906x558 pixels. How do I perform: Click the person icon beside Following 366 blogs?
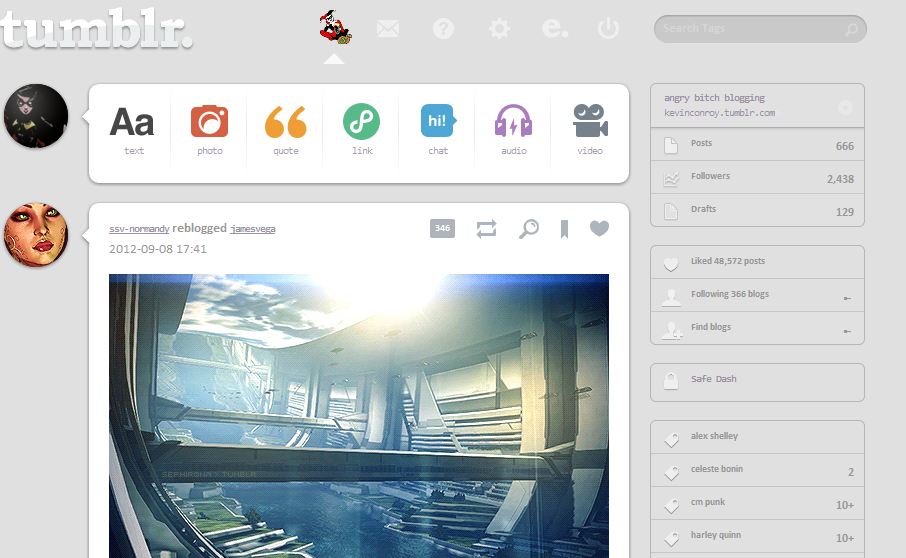tap(671, 297)
